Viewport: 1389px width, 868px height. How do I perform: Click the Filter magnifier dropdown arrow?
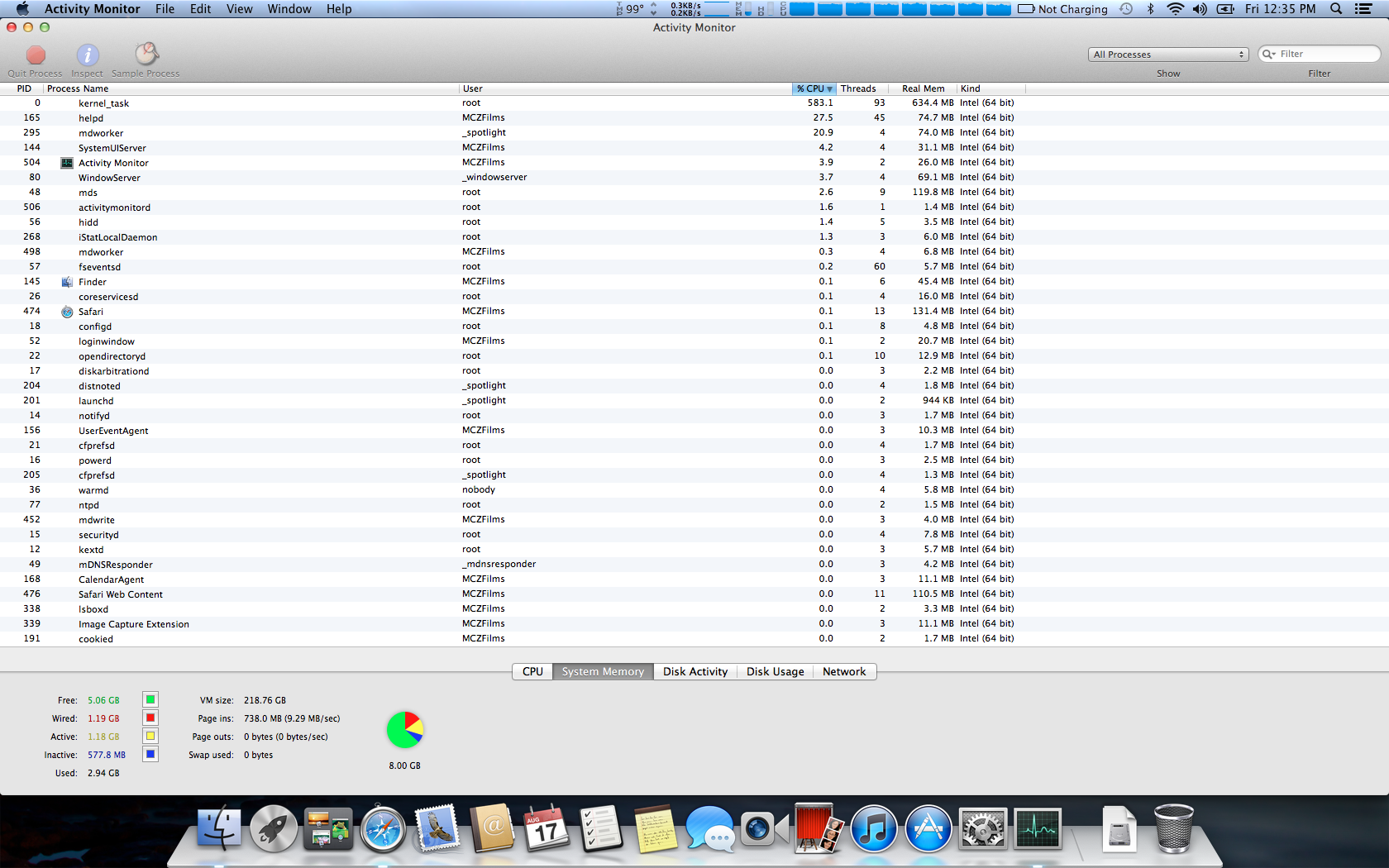pos(1269,54)
